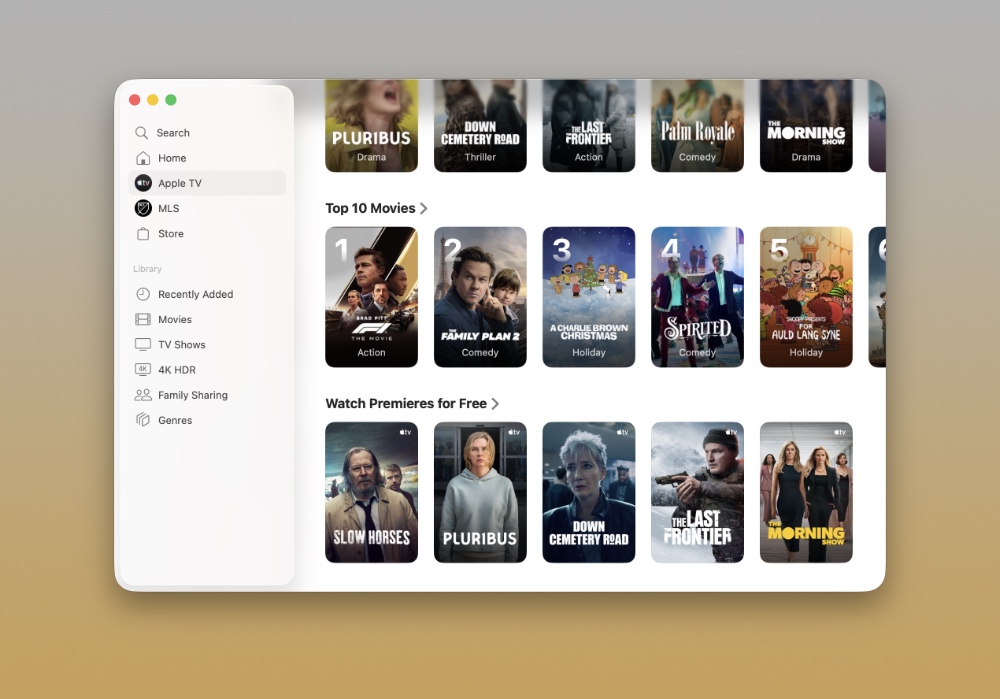Open MLS using the shield icon
The image size is (1000, 699).
pos(143,208)
